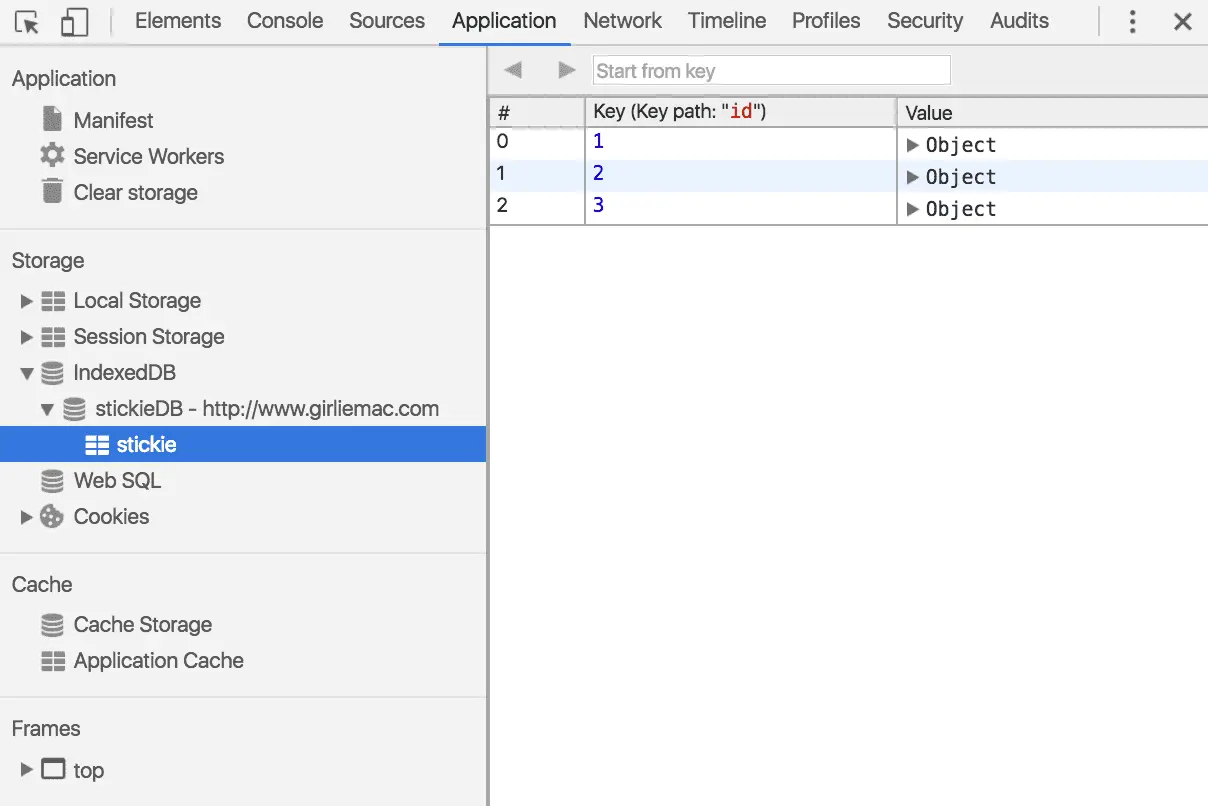Click the Start from key field

pyautogui.click(x=771, y=70)
